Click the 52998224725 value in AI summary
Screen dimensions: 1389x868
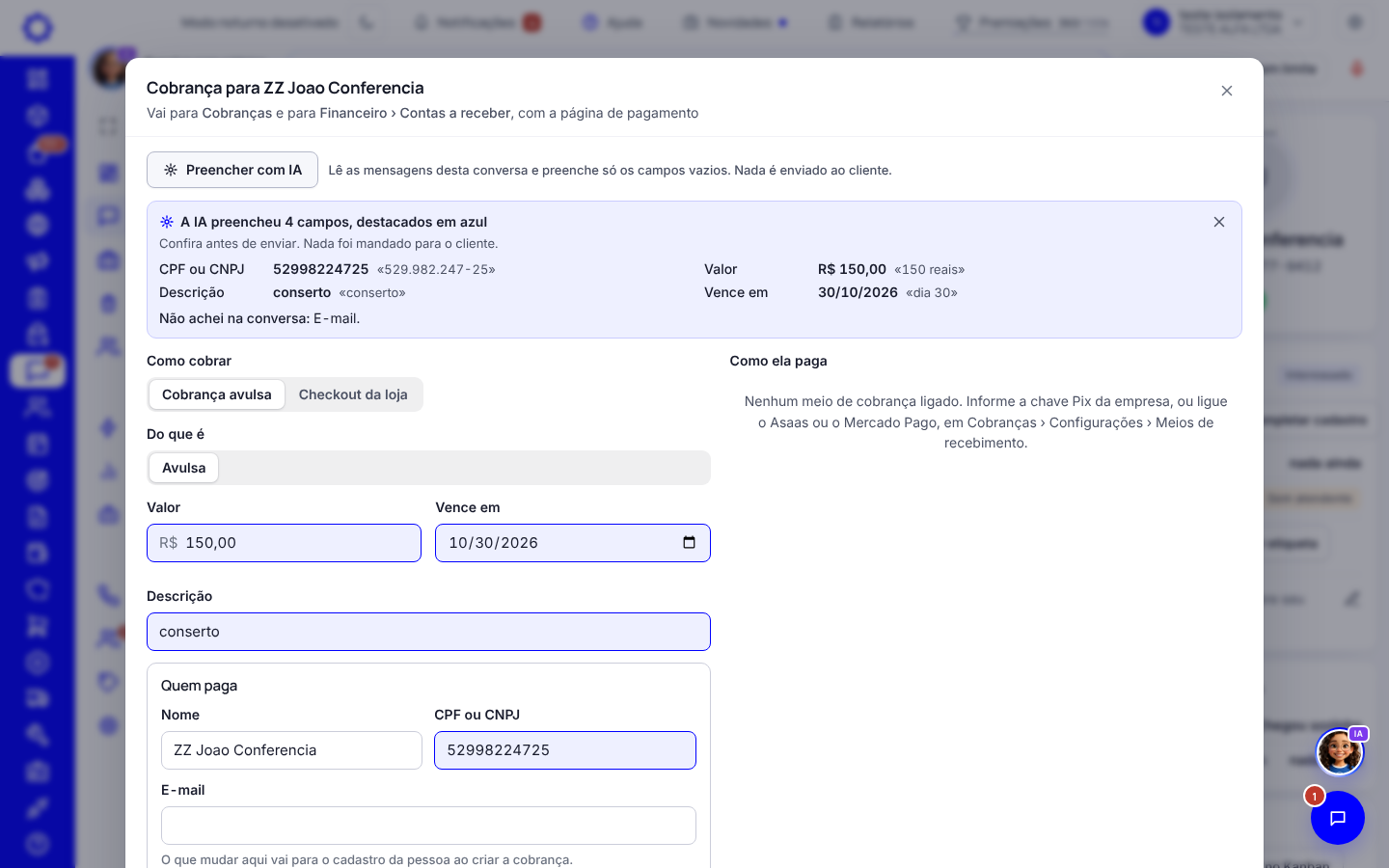point(320,269)
